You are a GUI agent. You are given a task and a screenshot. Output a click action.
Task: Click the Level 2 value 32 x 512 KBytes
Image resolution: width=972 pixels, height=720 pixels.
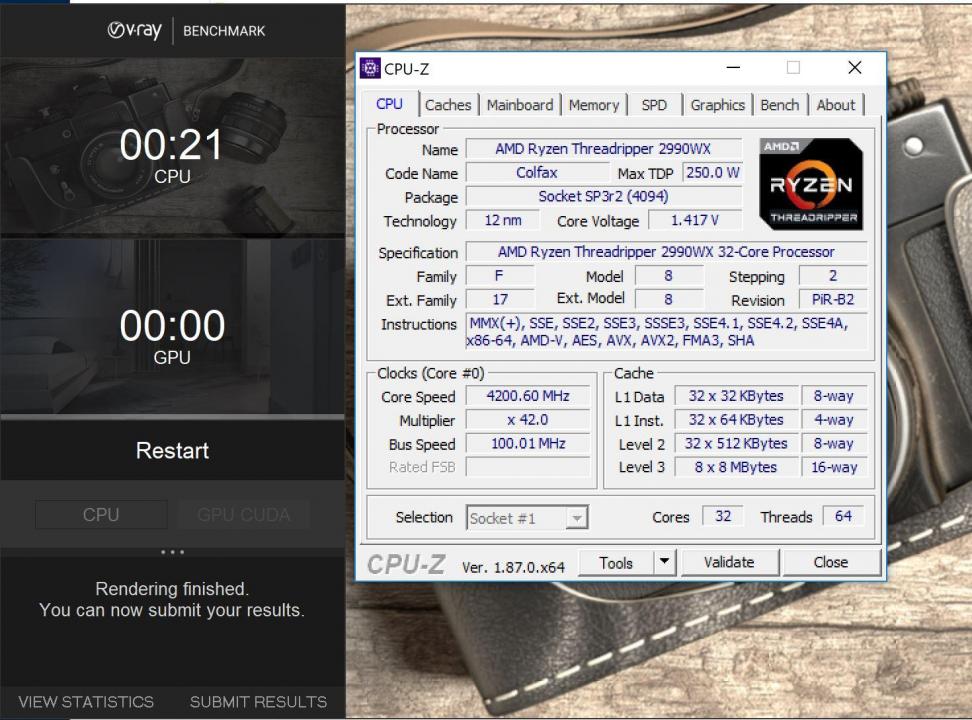pos(736,443)
